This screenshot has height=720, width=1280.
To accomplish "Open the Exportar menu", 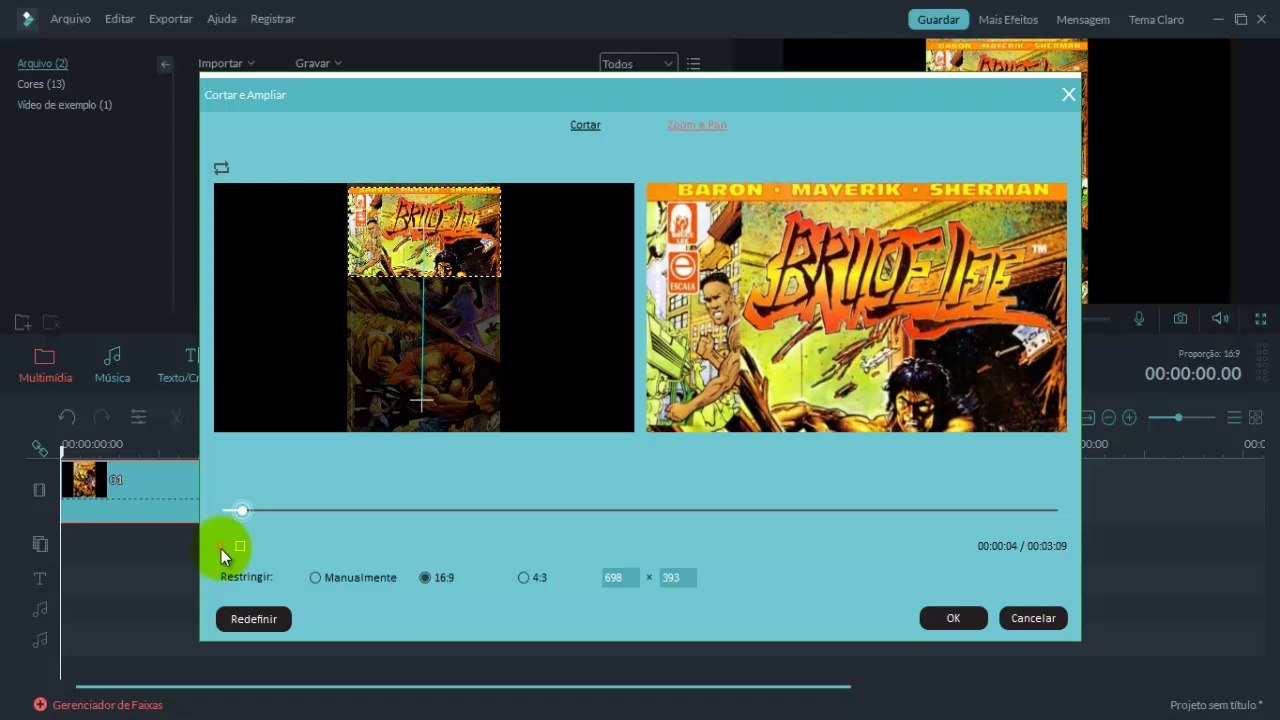I will click(171, 19).
